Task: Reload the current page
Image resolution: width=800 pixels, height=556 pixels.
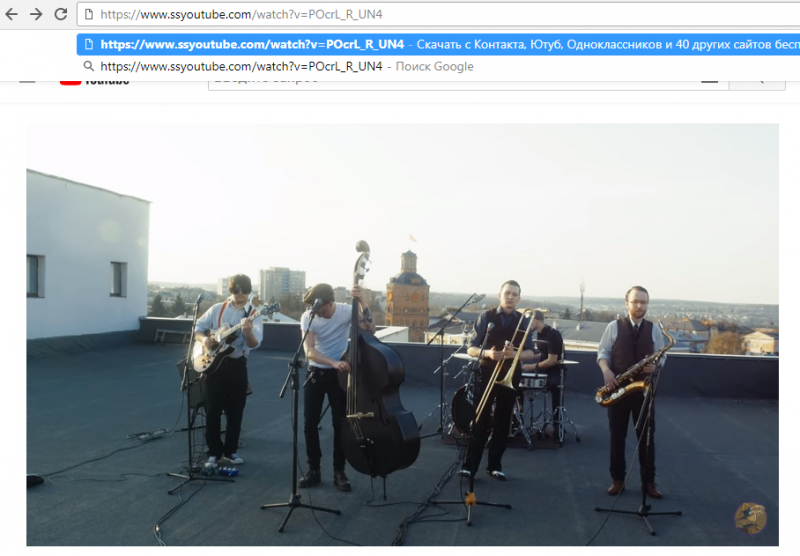Action: point(60,15)
